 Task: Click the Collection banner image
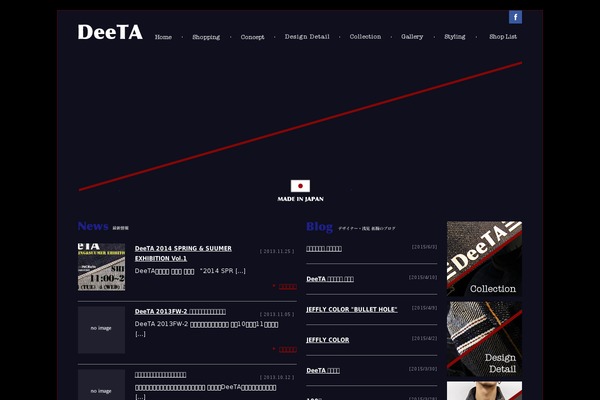click(484, 259)
